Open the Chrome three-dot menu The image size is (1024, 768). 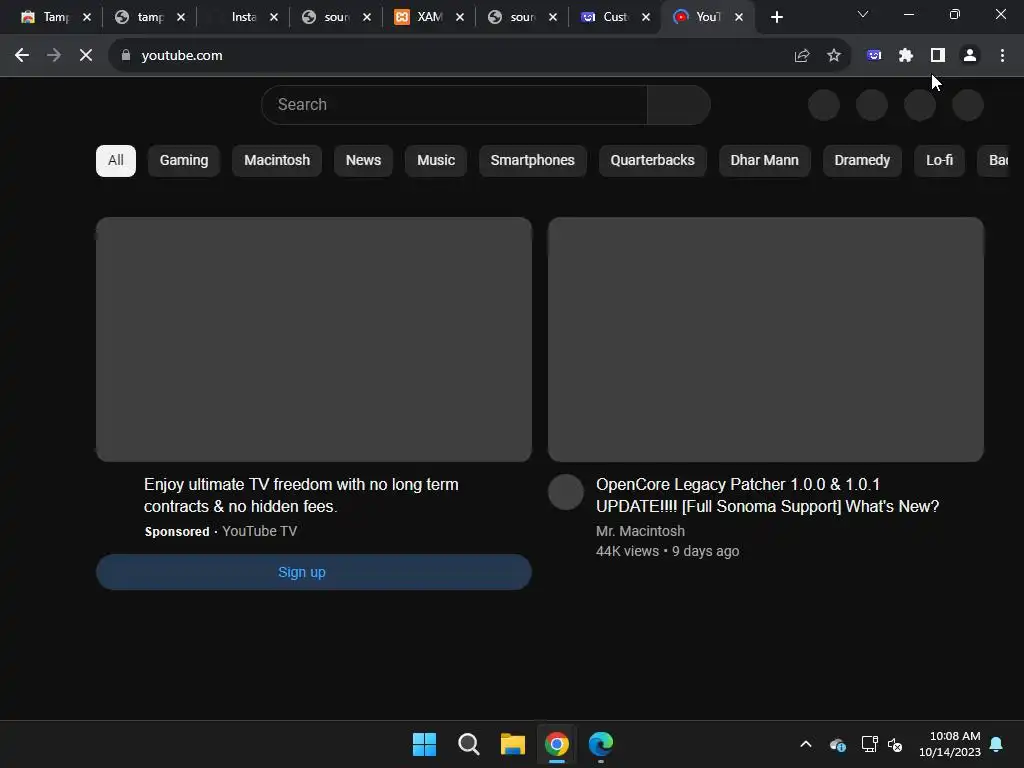click(x=1002, y=56)
